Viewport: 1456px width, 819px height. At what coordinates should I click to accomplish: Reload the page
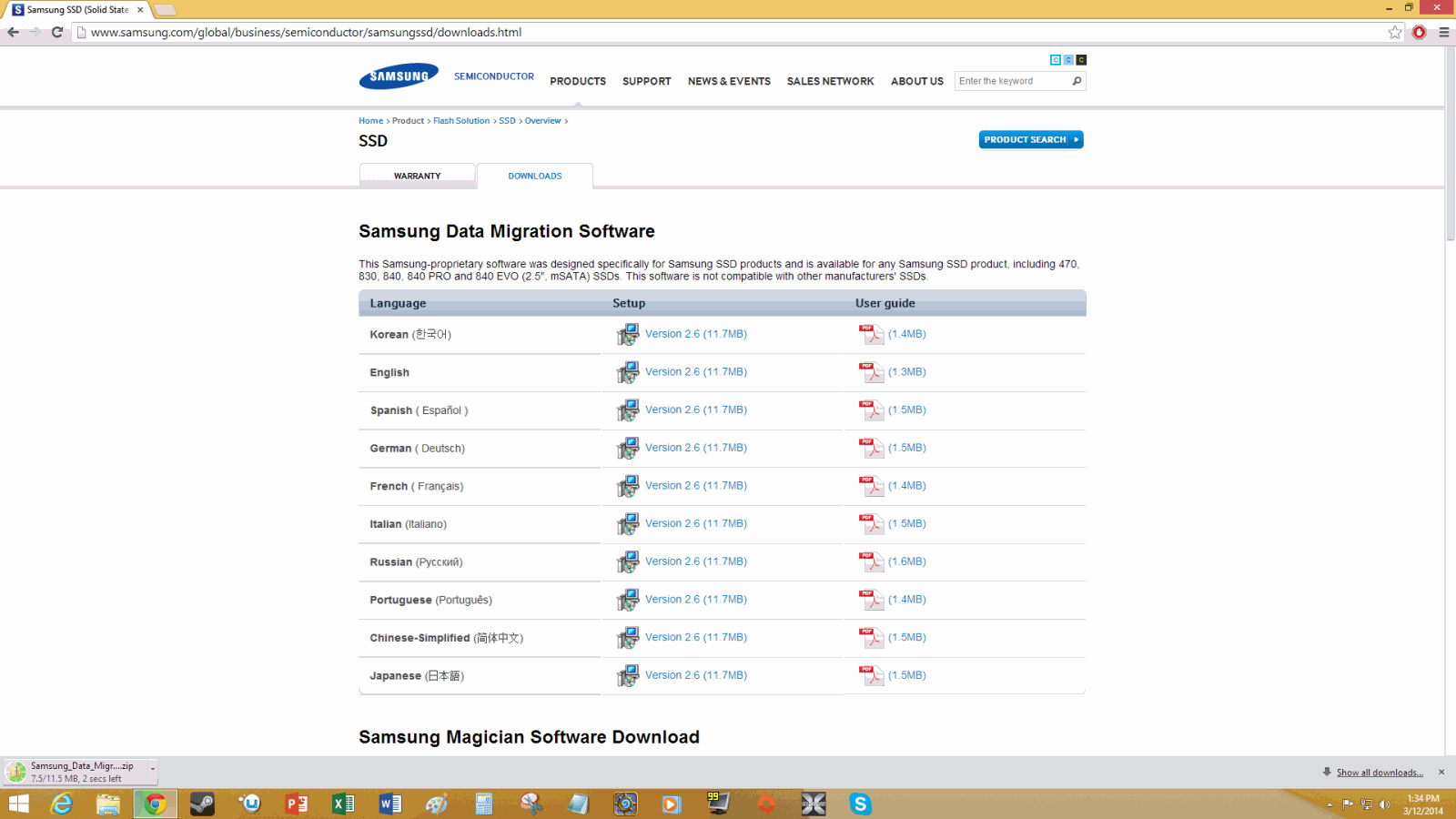pos(56,32)
